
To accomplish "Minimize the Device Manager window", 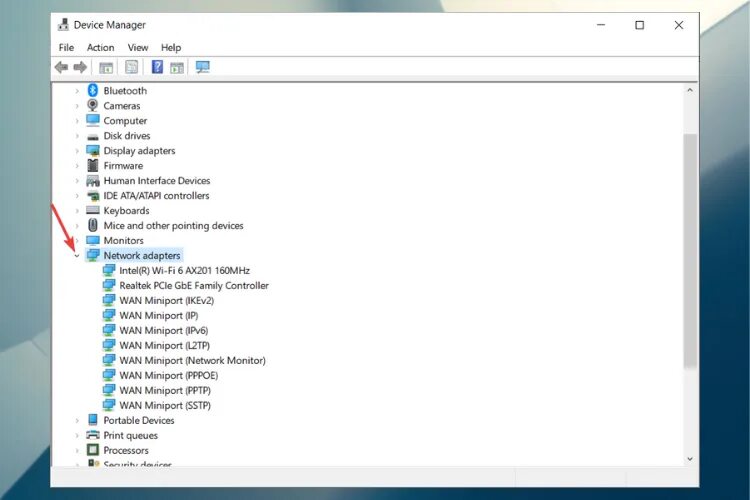I will tap(601, 25).
